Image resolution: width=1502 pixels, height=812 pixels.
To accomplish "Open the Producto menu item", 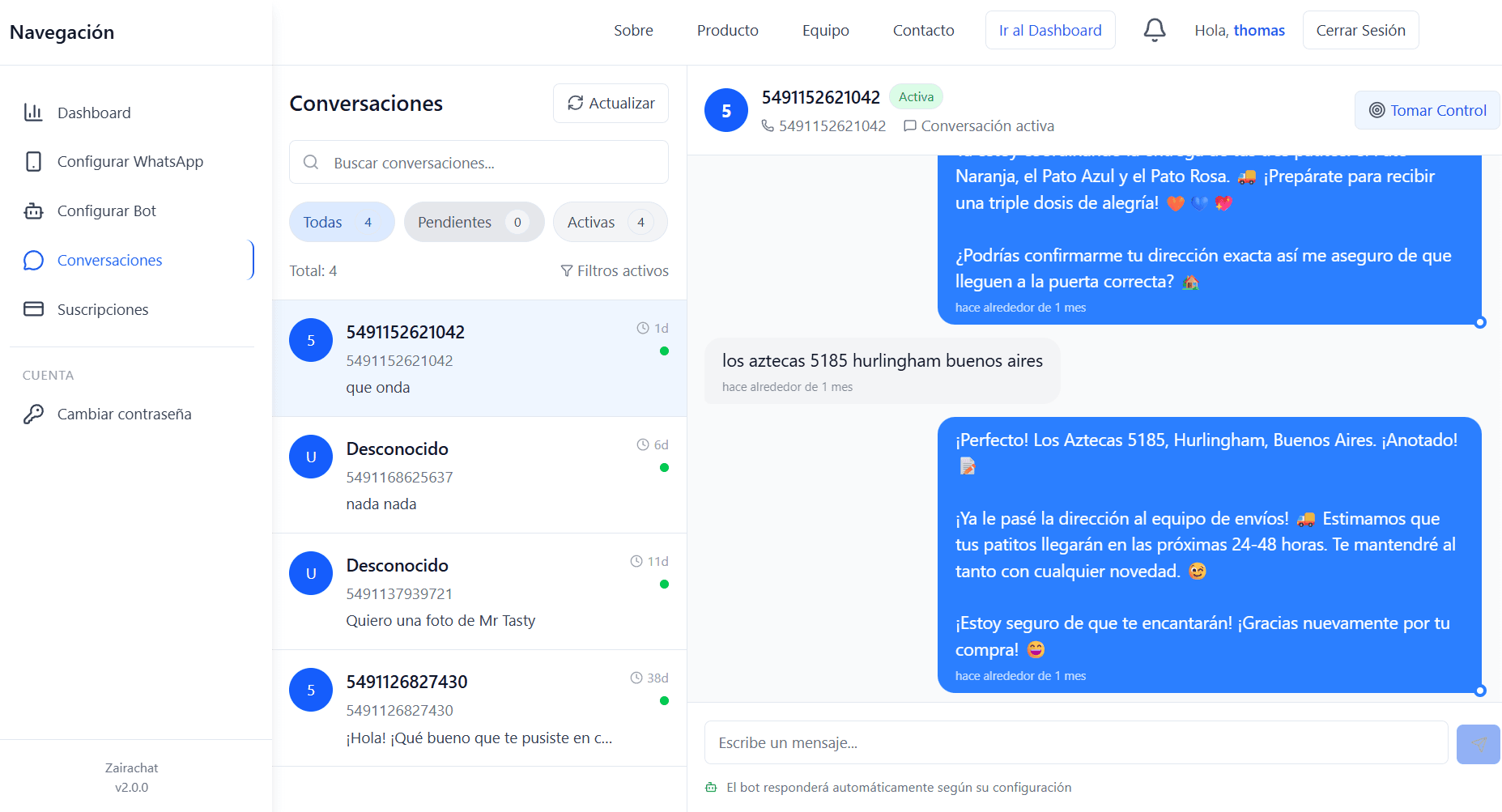I will click(x=727, y=30).
